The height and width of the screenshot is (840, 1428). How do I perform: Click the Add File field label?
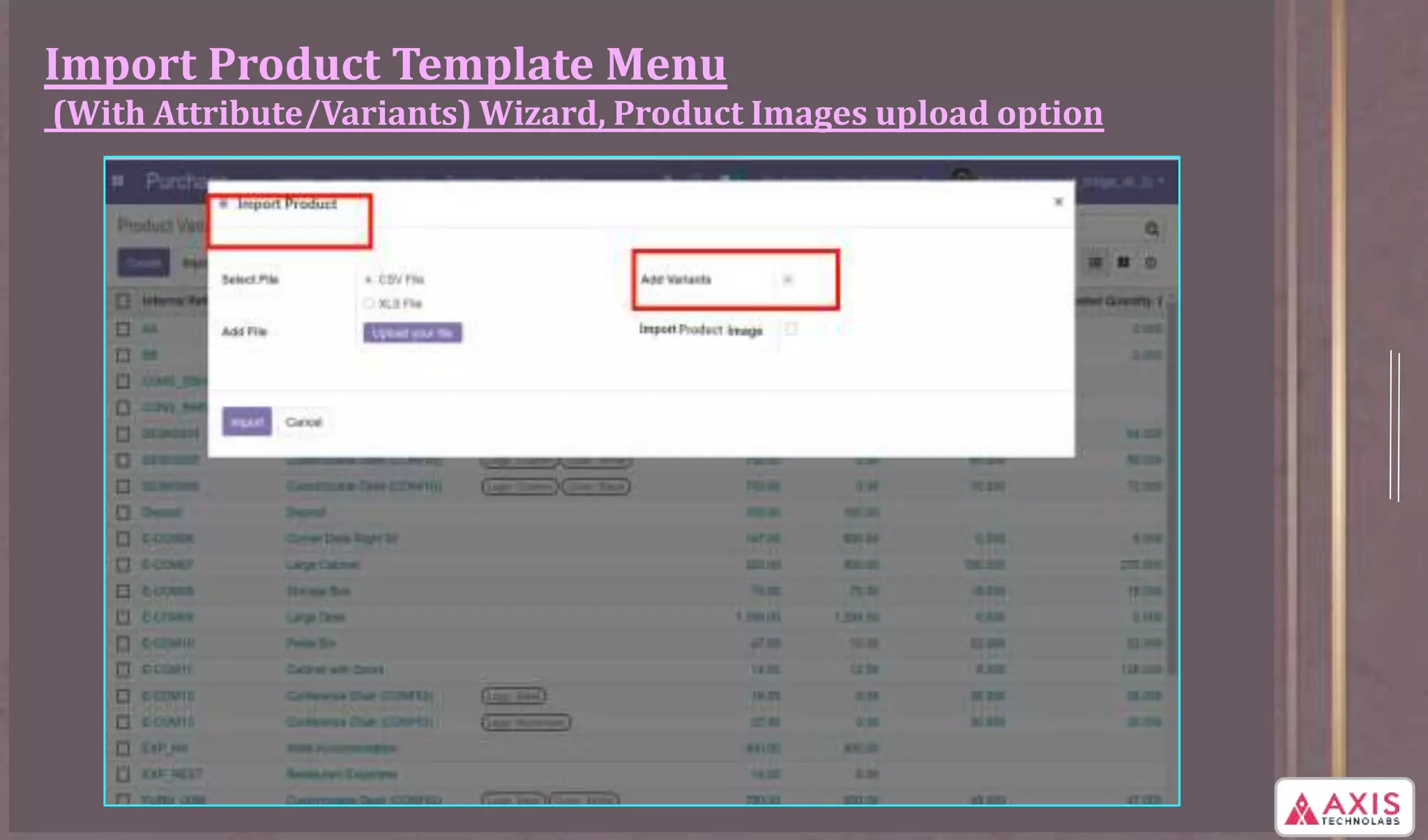(x=244, y=331)
